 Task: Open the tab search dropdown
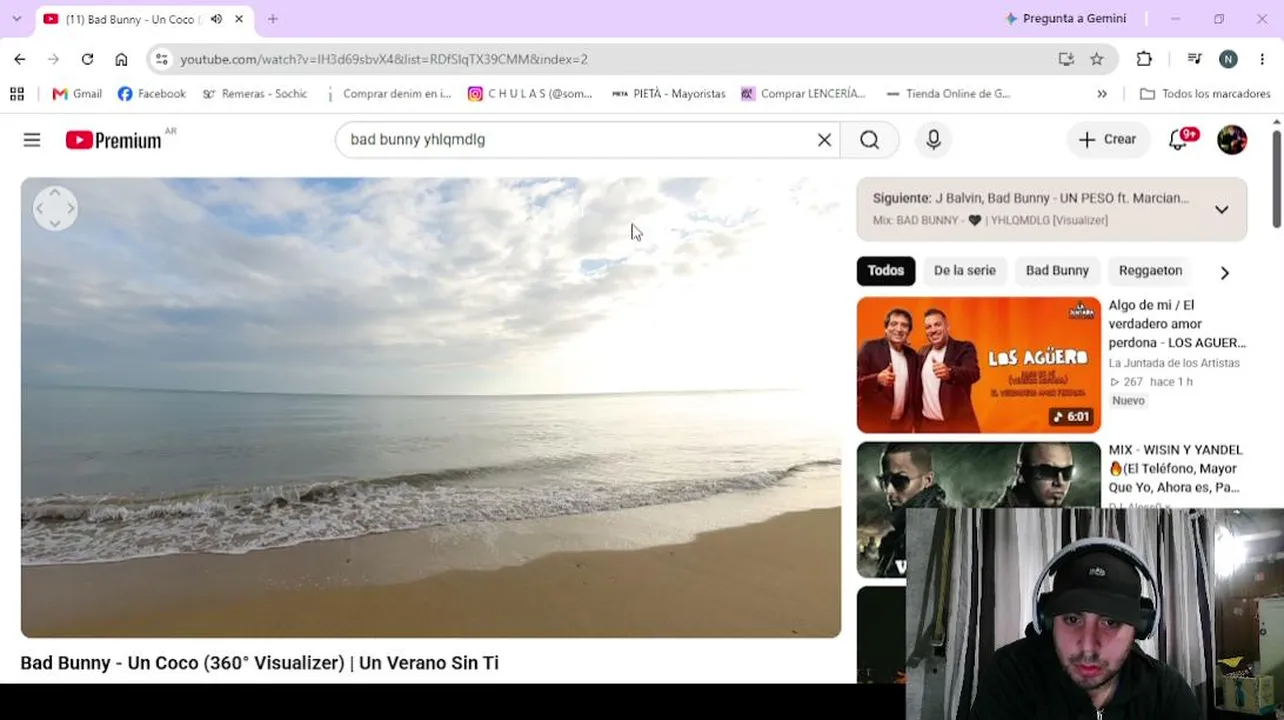16,19
